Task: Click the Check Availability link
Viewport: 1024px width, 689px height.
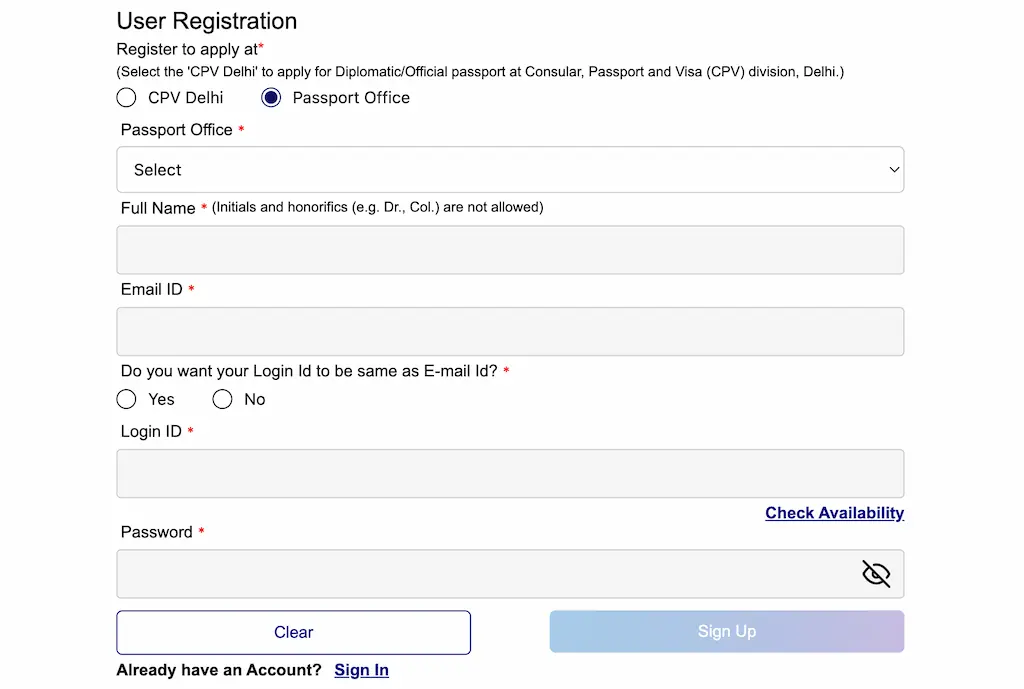Action: 834,513
